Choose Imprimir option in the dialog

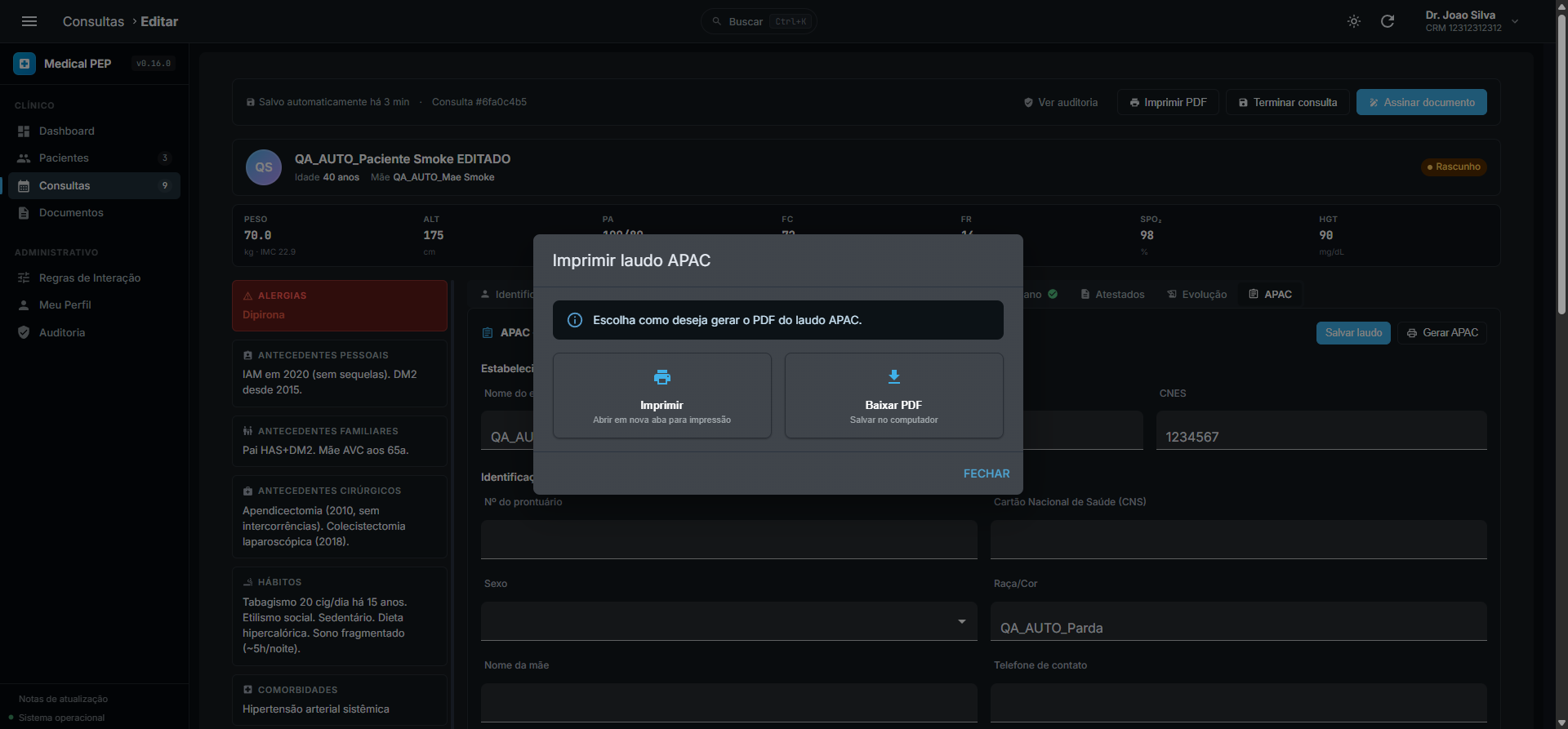click(x=662, y=395)
